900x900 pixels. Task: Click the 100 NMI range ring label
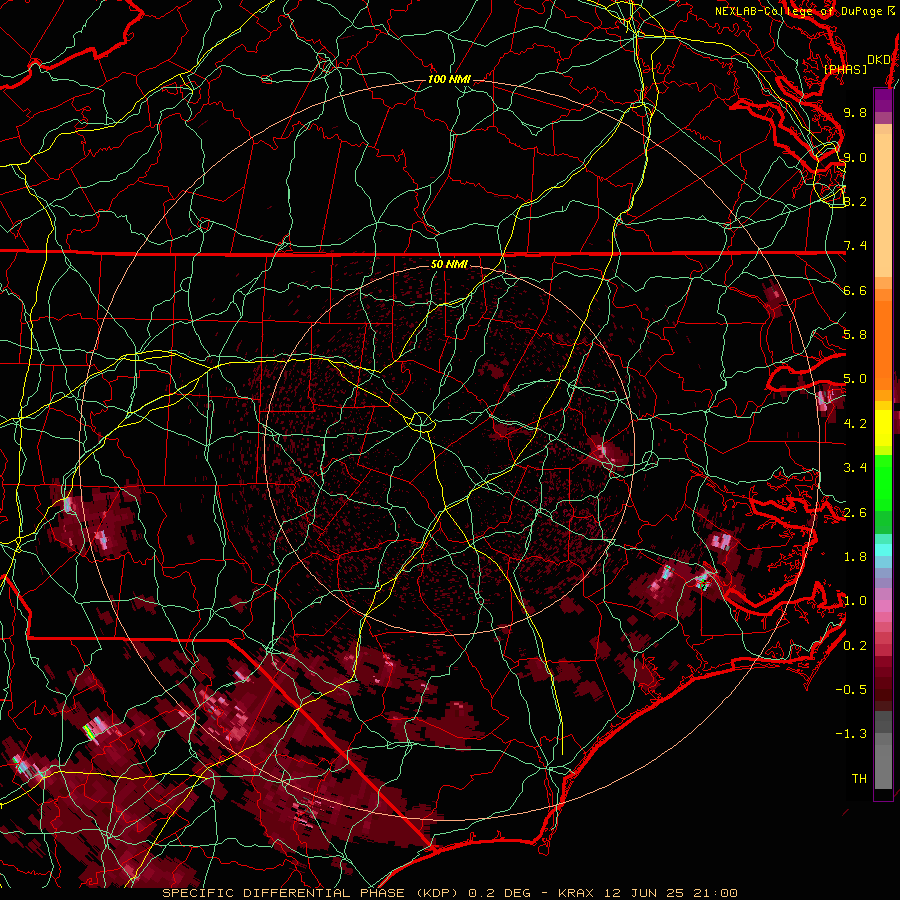449,79
